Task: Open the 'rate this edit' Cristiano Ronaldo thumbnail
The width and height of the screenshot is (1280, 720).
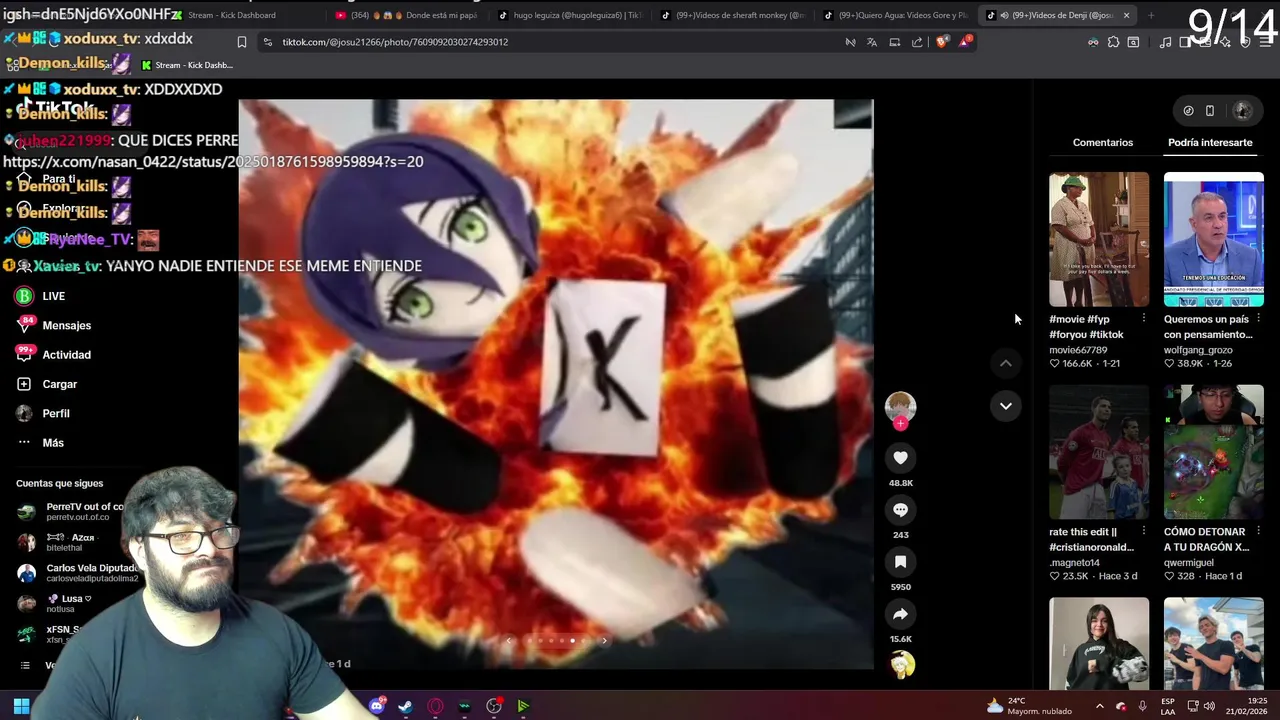Action: pos(1099,452)
